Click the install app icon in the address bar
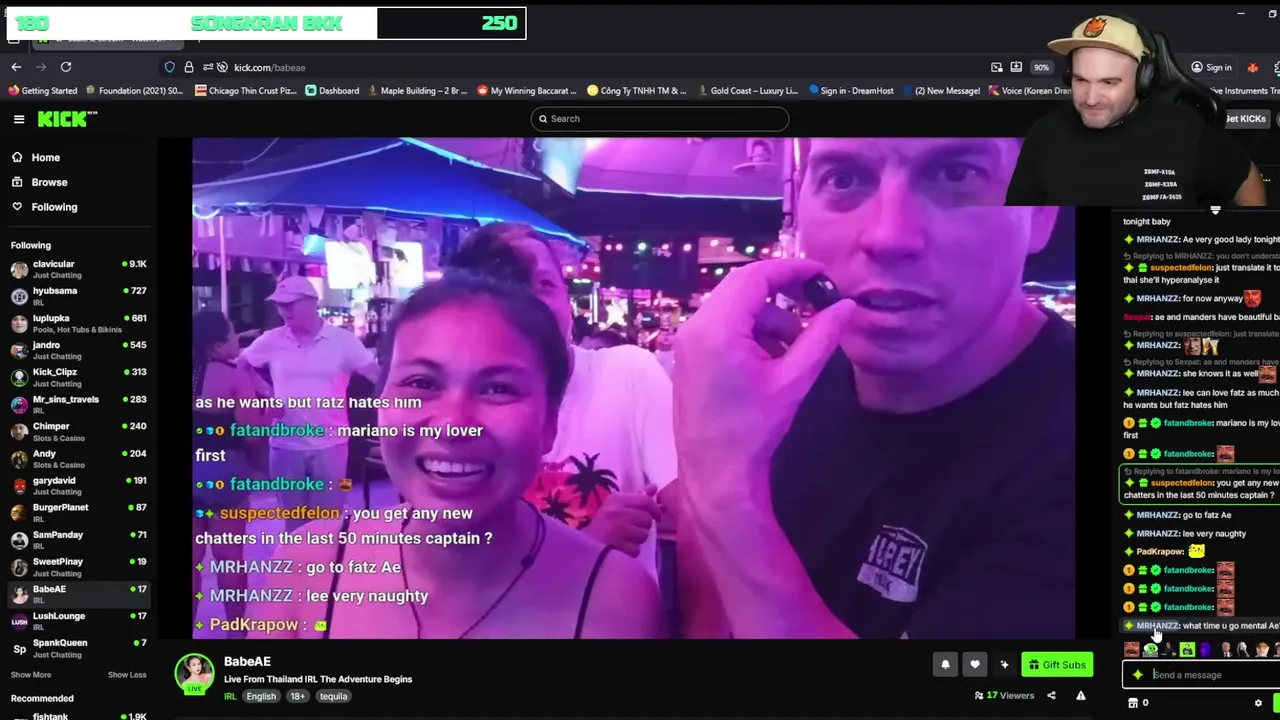This screenshot has height=720, width=1280. [x=1016, y=67]
